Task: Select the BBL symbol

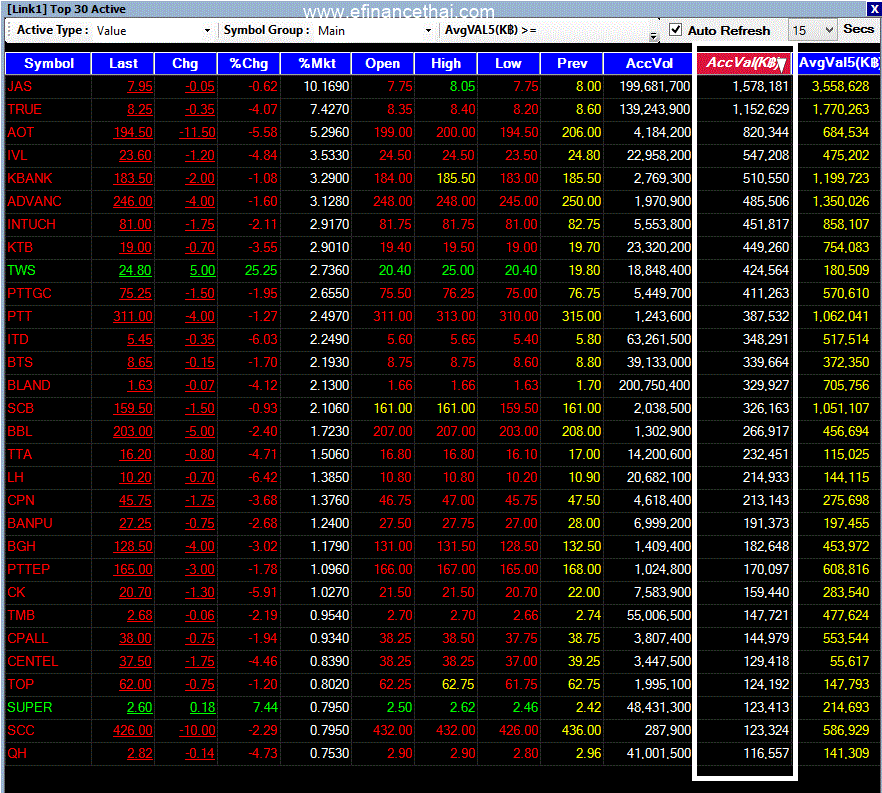Action: pos(20,432)
